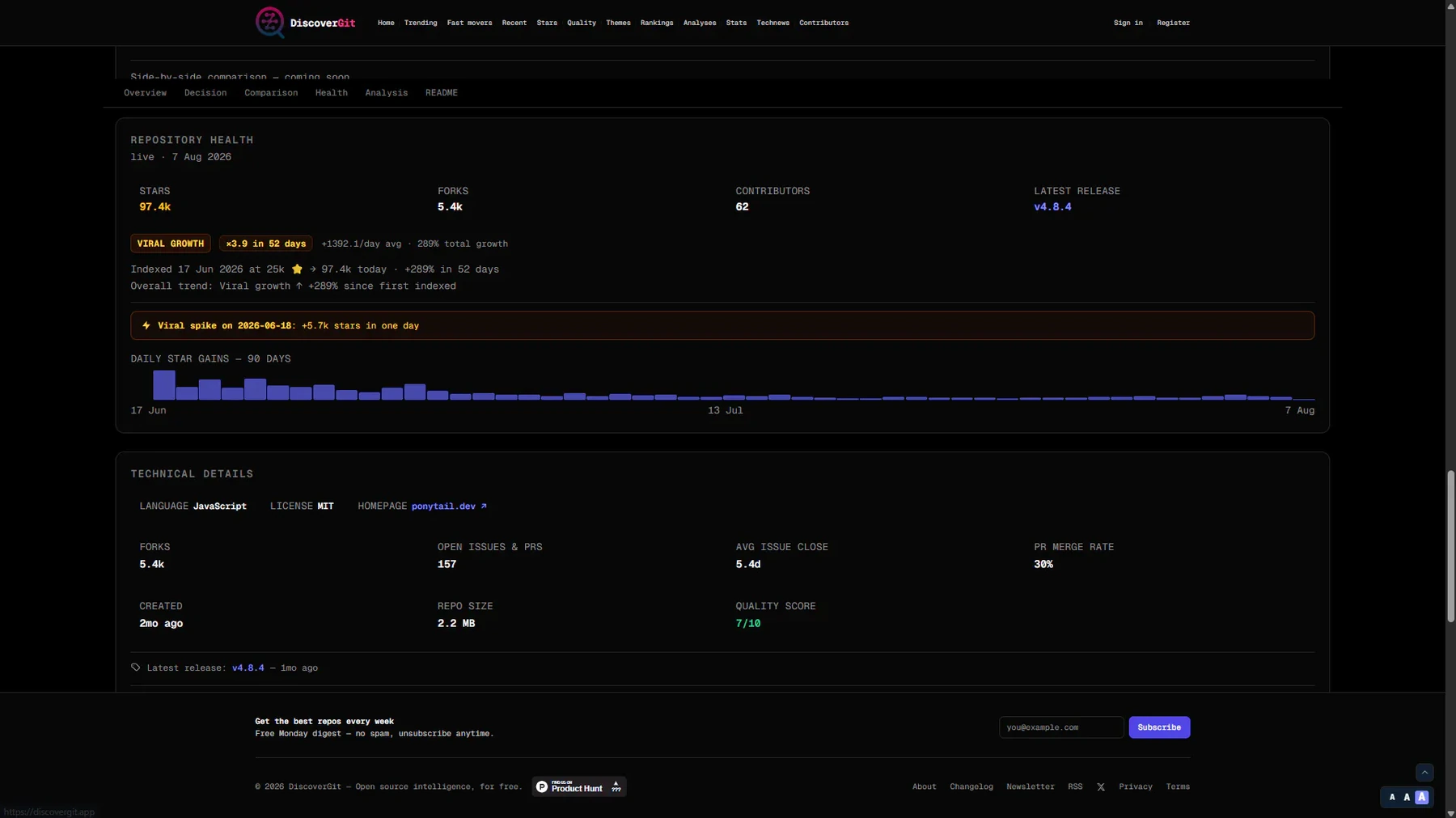Open the Themes nav item
The height and width of the screenshot is (818, 1456).
click(x=618, y=23)
